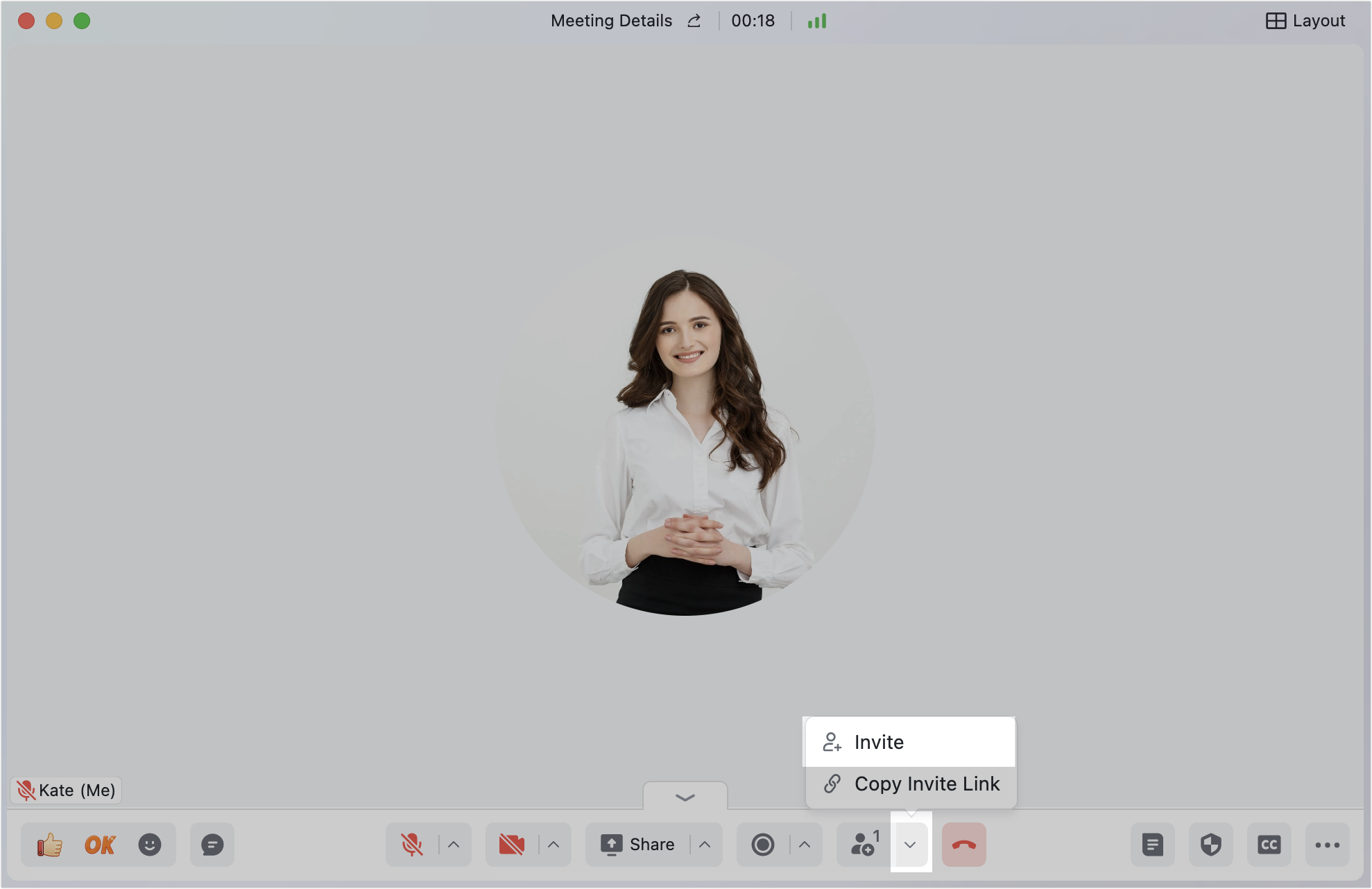This screenshot has width=1372, height=889.
Task: Click the share arrow next to Meeting Details
Action: tap(694, 21)
